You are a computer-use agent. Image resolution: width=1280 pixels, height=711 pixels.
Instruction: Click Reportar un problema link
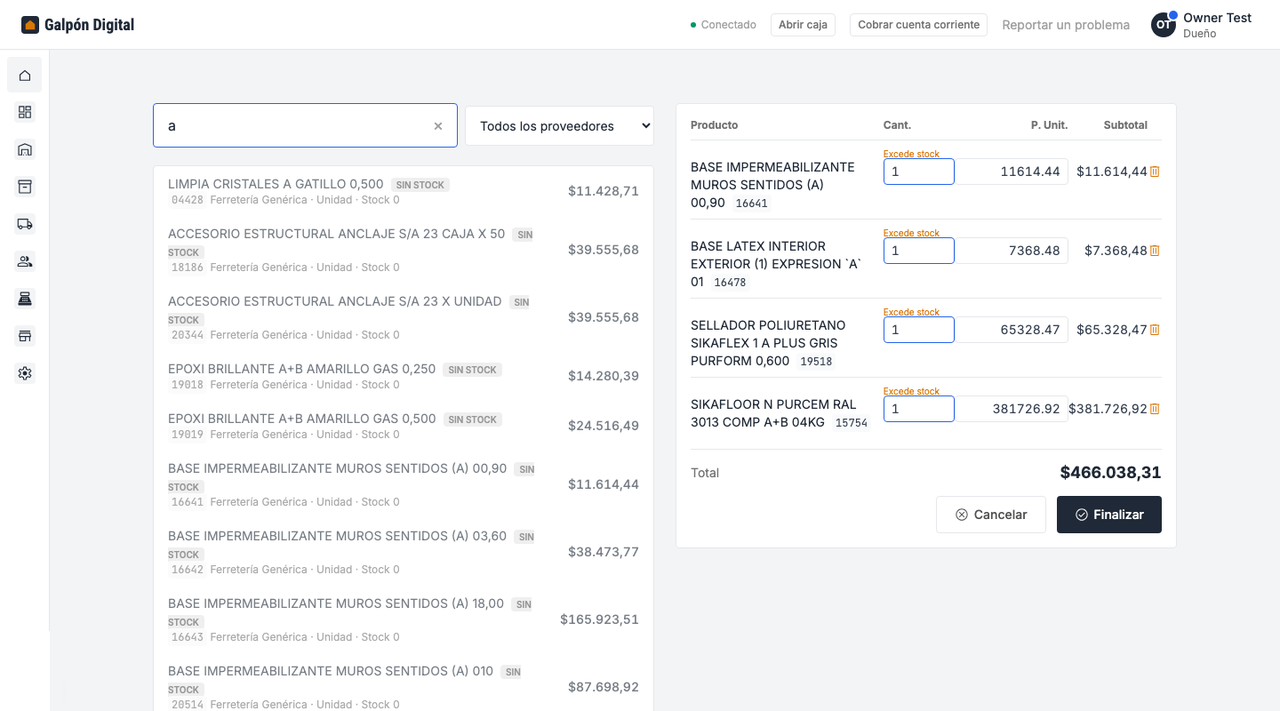[x=1066, y=25]
